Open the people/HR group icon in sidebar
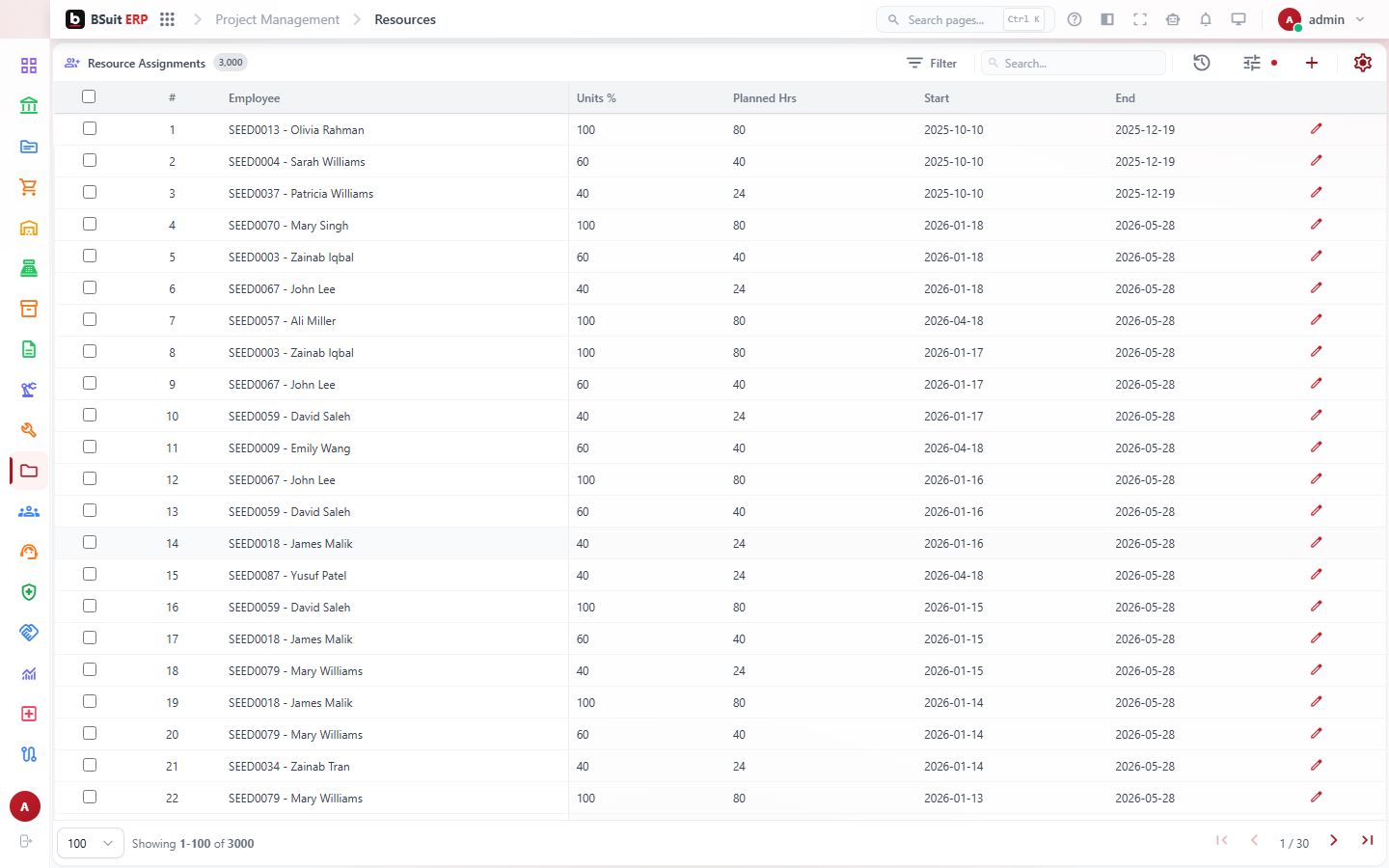The image size is (1389, 868). tap(29, 511)
